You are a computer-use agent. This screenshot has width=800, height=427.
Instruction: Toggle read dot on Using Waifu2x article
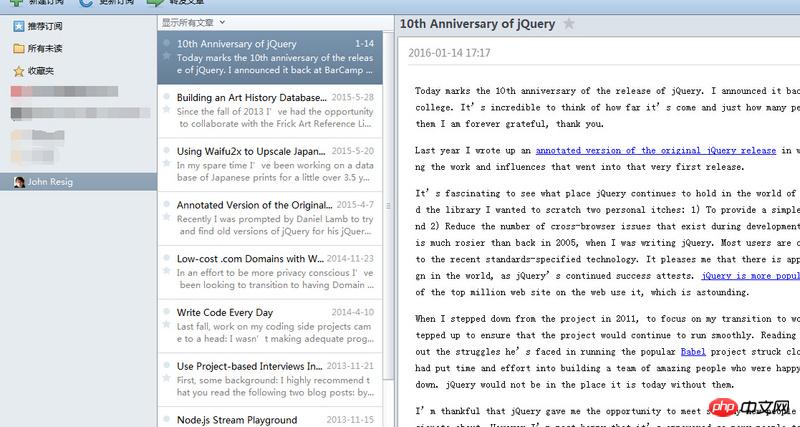166,150
